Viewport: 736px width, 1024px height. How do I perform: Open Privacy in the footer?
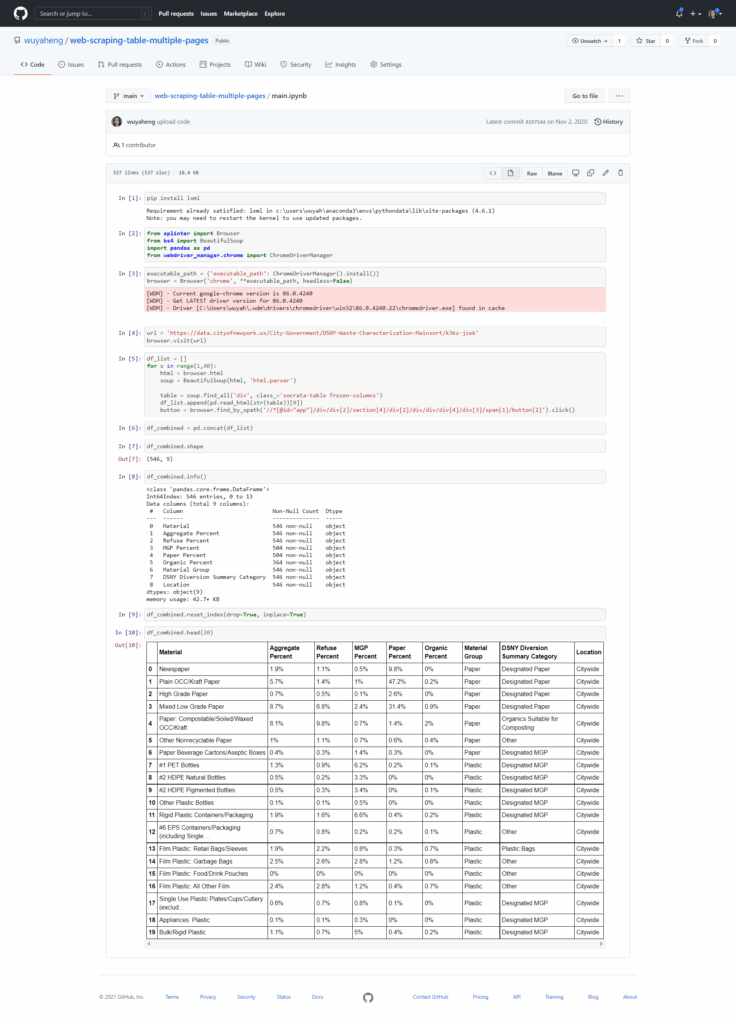(208, 997)
